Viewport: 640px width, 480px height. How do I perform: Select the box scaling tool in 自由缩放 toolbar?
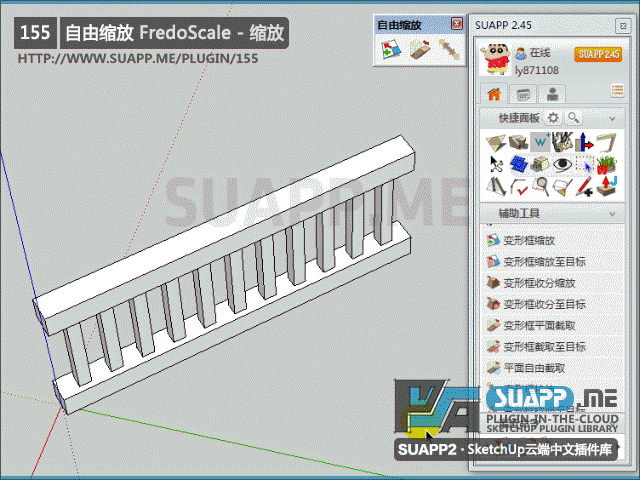(x=391, y=50)
